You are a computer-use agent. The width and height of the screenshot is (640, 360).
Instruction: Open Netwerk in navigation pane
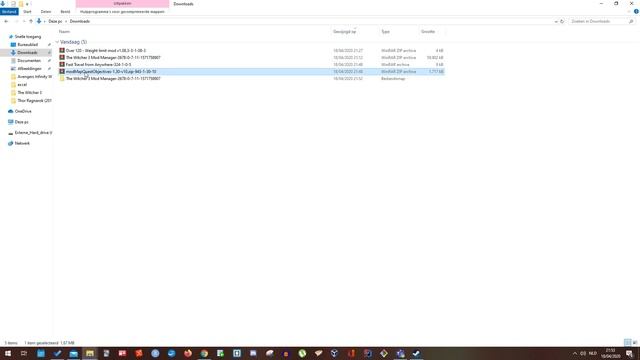tap(22, 143)
